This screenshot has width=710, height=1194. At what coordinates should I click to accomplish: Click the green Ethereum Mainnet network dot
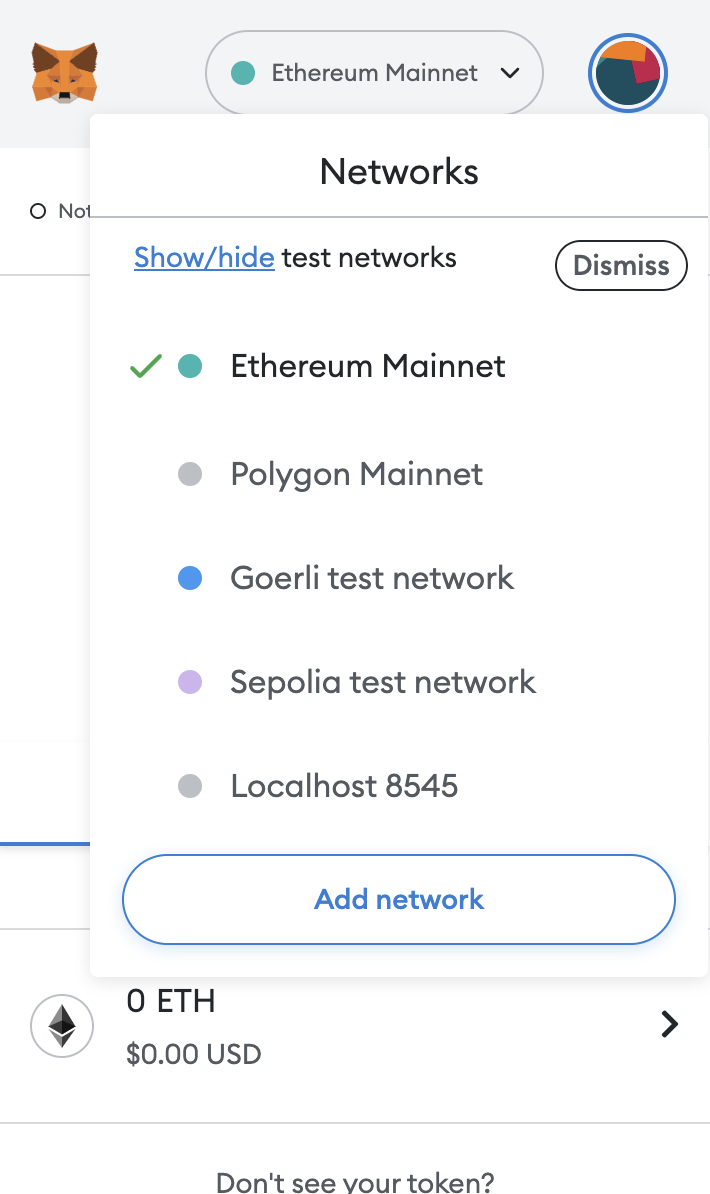pos(189,366)
